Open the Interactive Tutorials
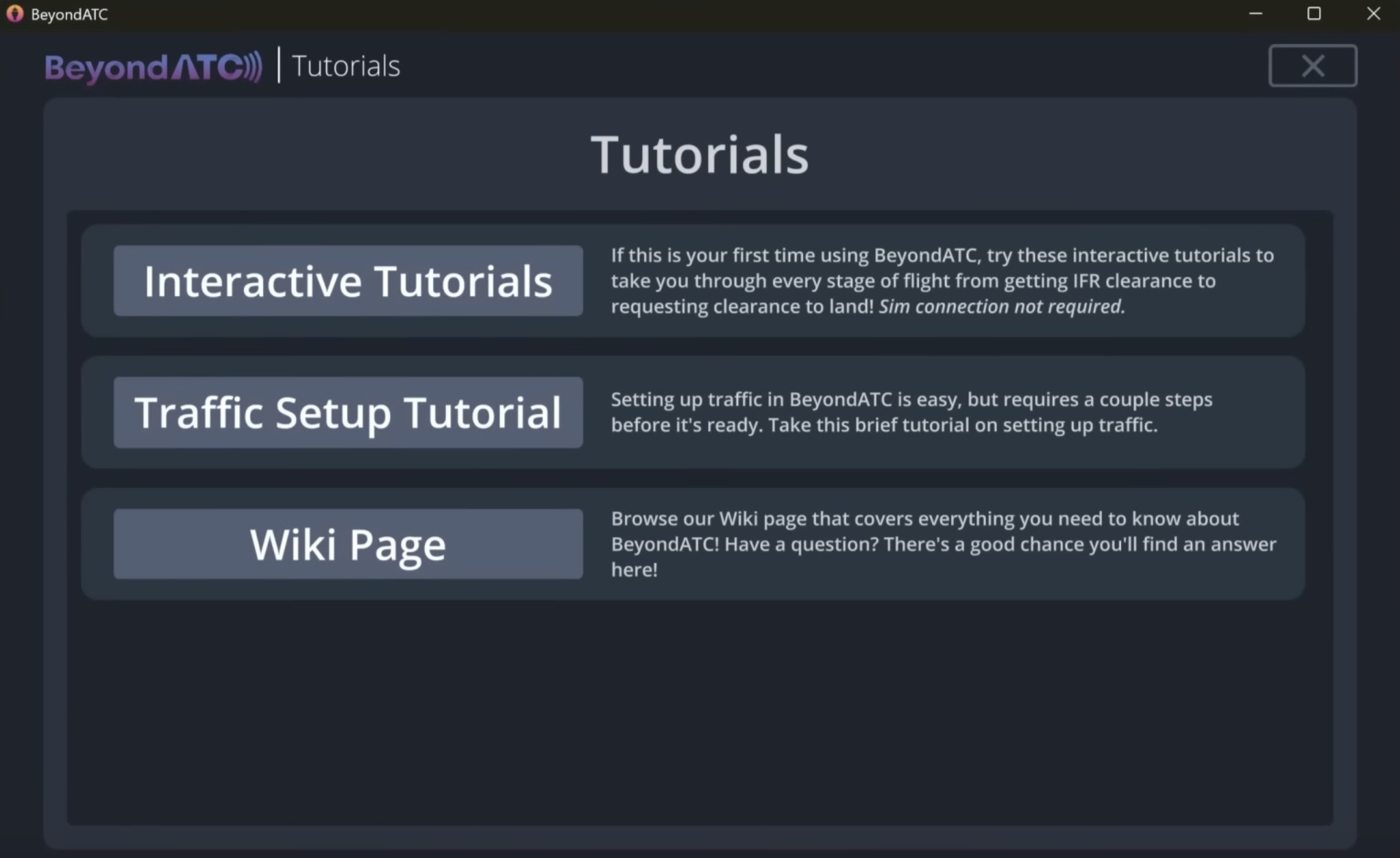 348,281
